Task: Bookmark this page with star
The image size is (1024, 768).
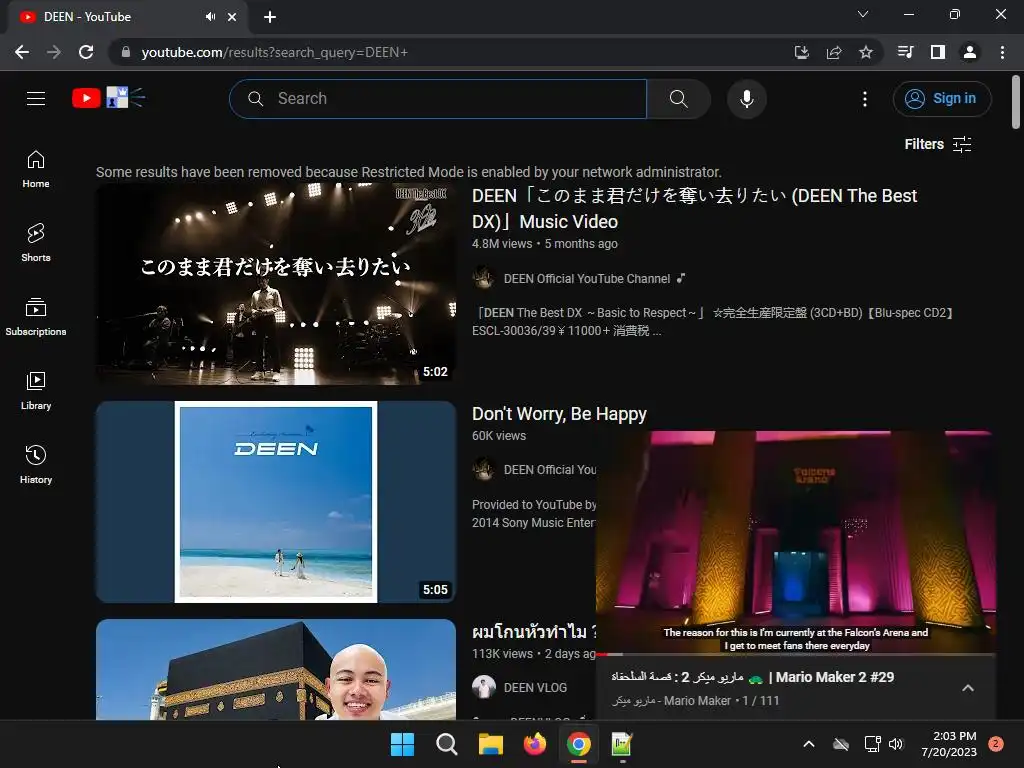Action: [x=865, y=52]
